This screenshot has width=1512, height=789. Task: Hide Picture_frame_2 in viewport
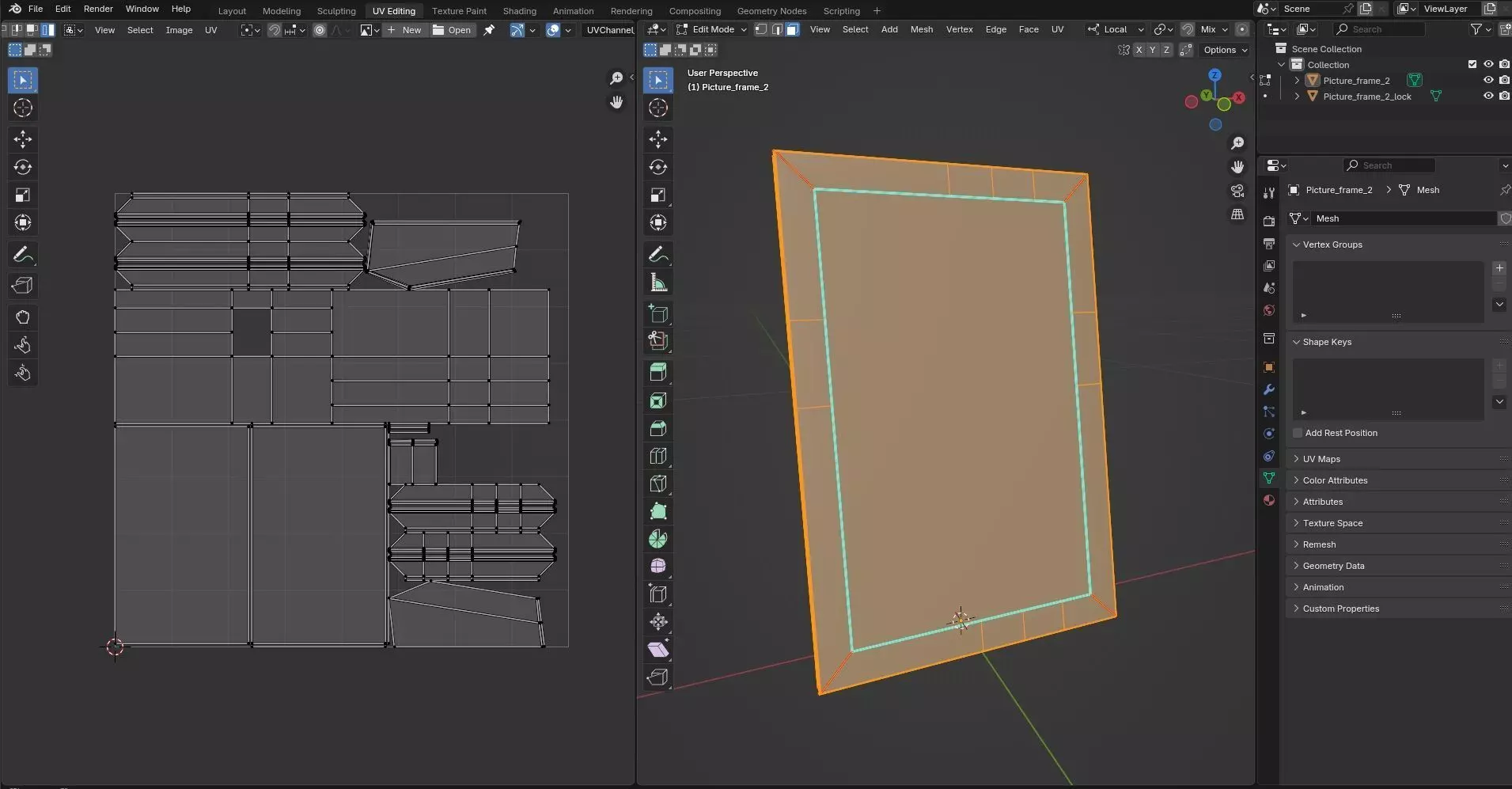(x=1488, y=80)
